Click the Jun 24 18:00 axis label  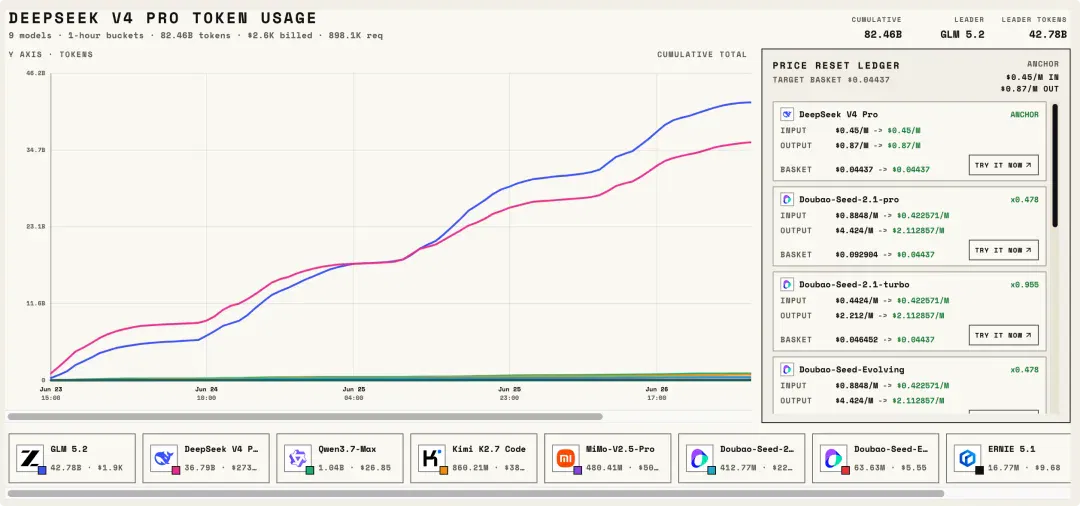click(x=206, y=393)
